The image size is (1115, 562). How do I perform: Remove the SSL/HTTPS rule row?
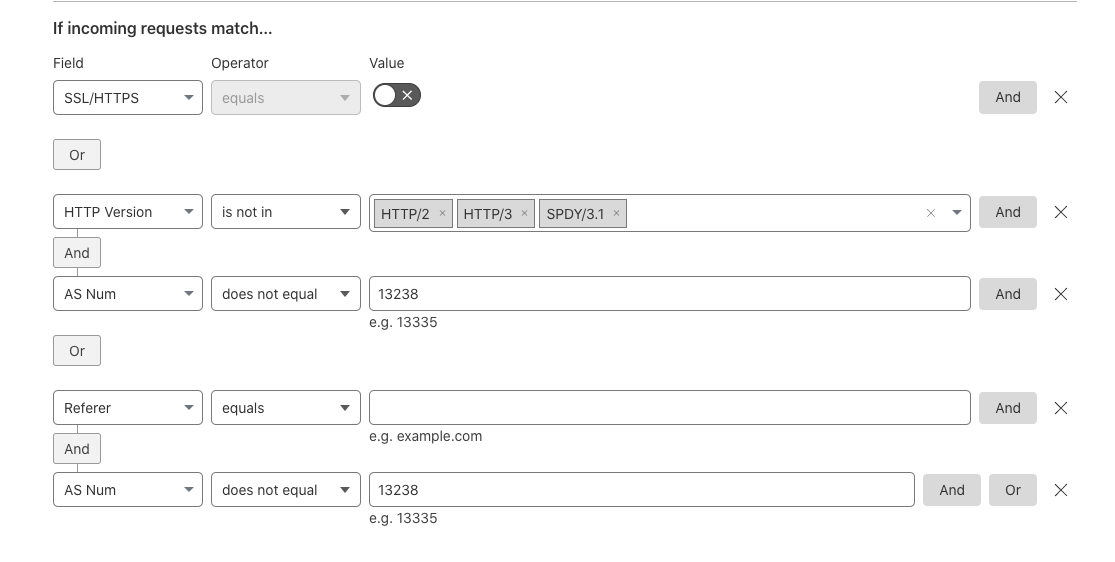(1060, 97)
